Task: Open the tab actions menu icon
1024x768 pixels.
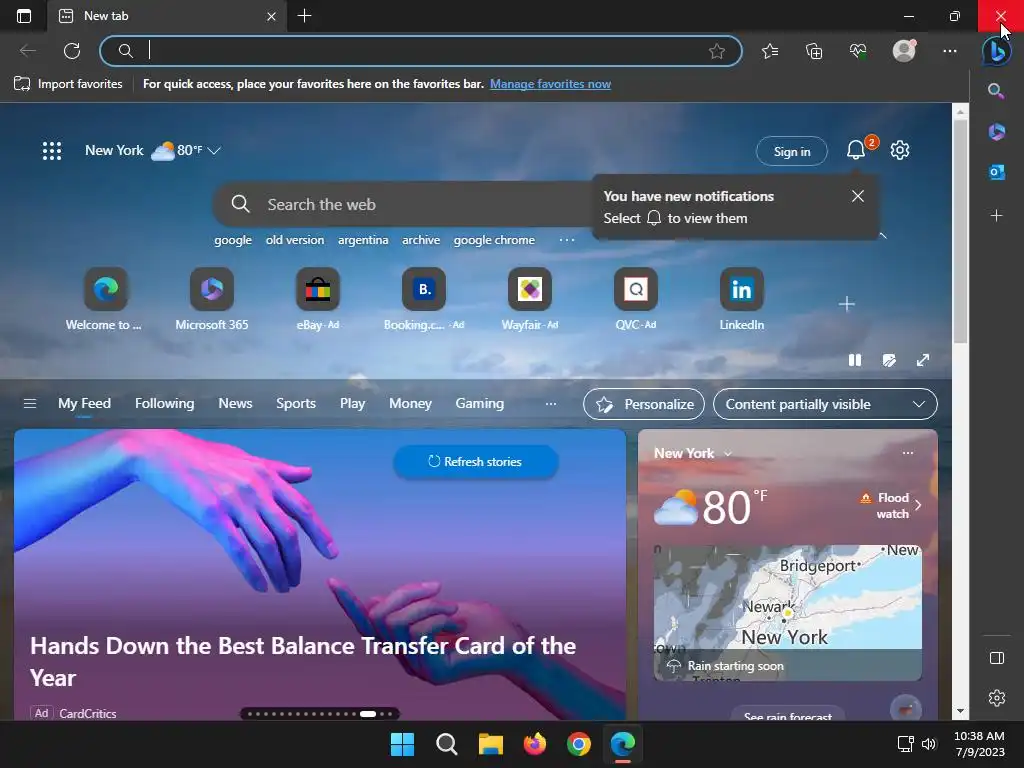Action: (24, 16)
